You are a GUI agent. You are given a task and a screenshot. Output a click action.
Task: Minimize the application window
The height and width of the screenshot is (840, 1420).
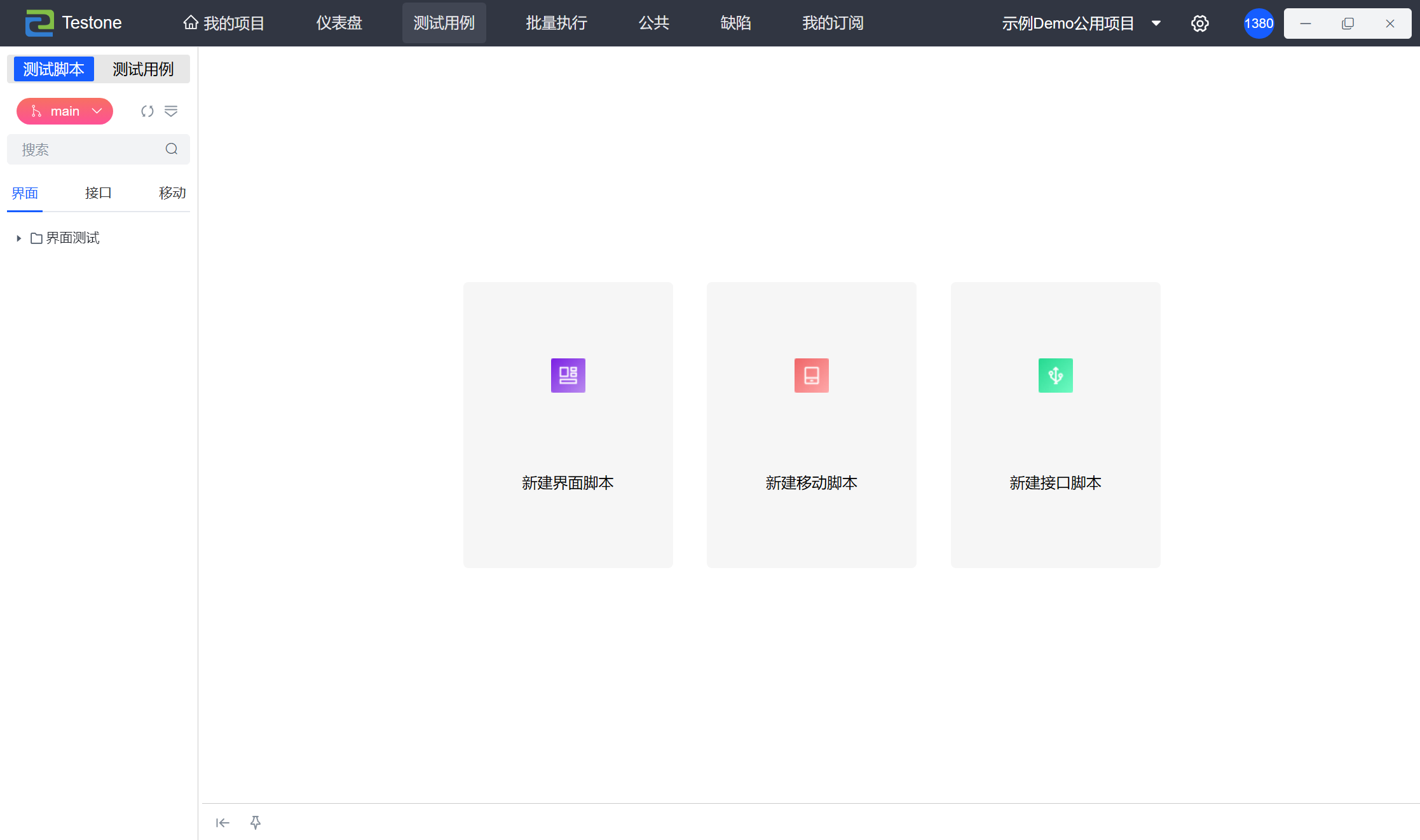click(x=1306, y=24)
